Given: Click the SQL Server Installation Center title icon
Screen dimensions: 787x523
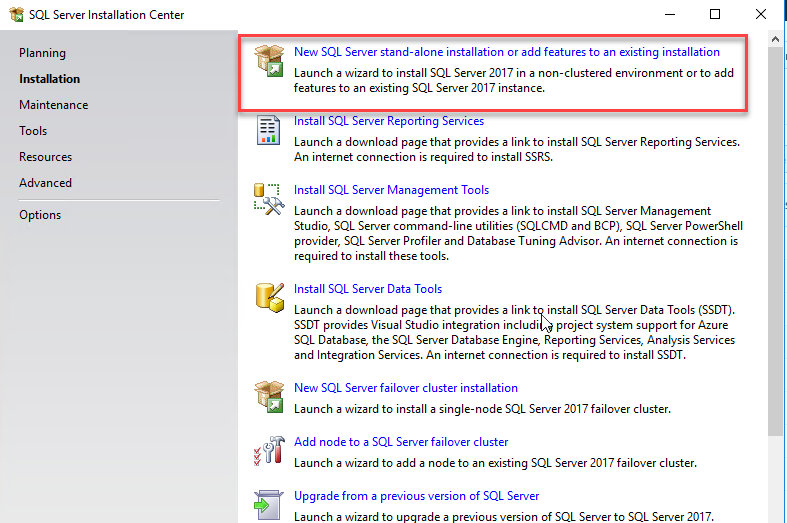Looking at the screenshot, I should tap(16, 15).
